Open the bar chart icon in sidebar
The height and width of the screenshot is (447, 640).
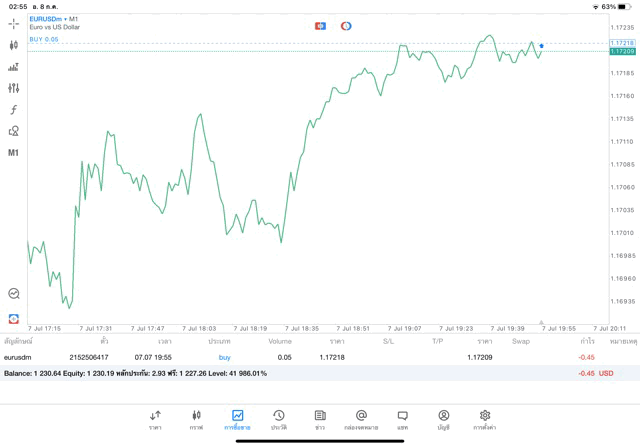coord(14,67)
